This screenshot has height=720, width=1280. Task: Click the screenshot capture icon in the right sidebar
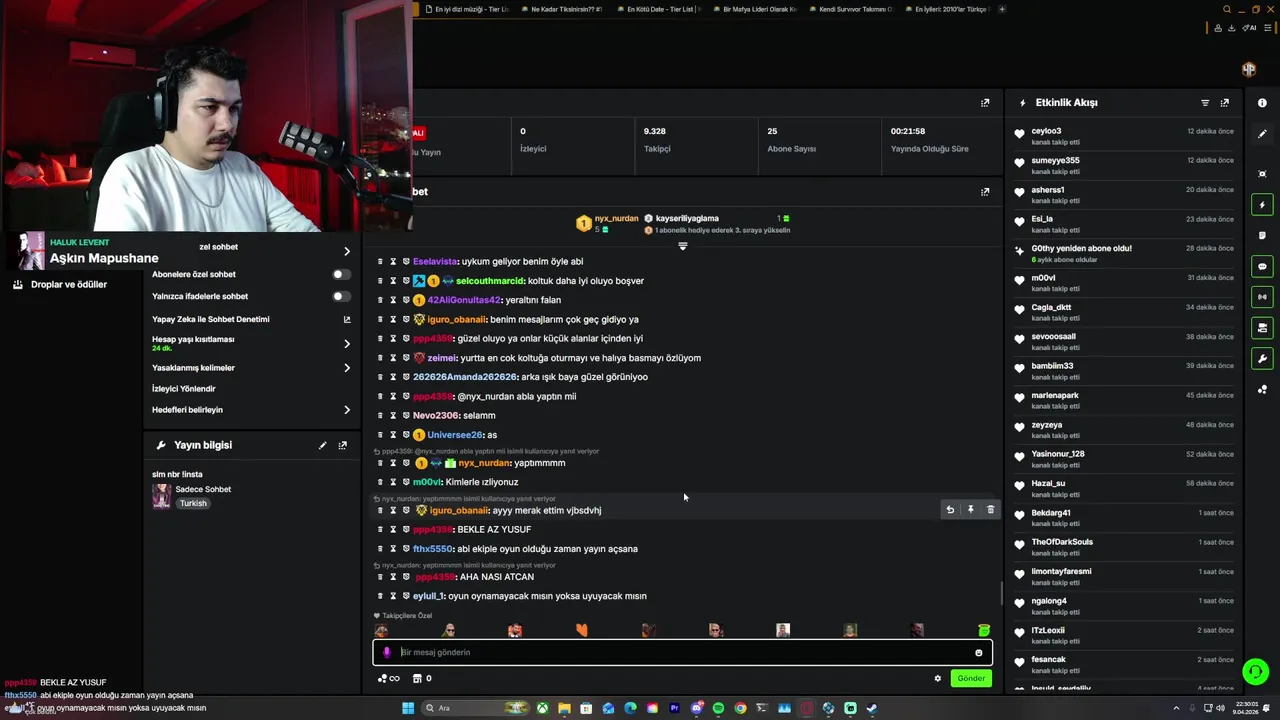pos(1262,174)
